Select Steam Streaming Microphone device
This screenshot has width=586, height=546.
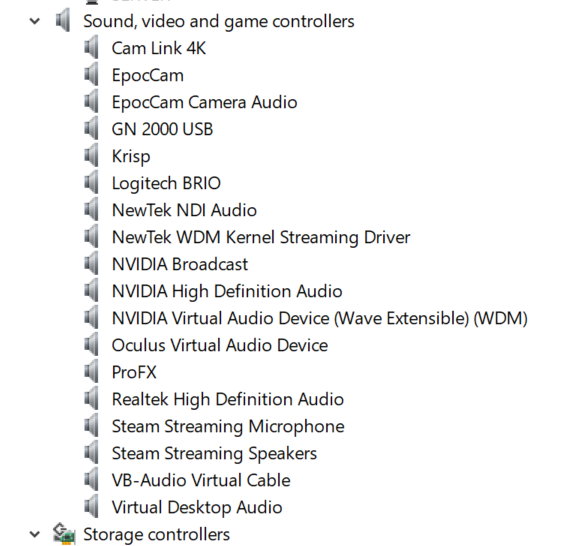click(x=228, y=427)
